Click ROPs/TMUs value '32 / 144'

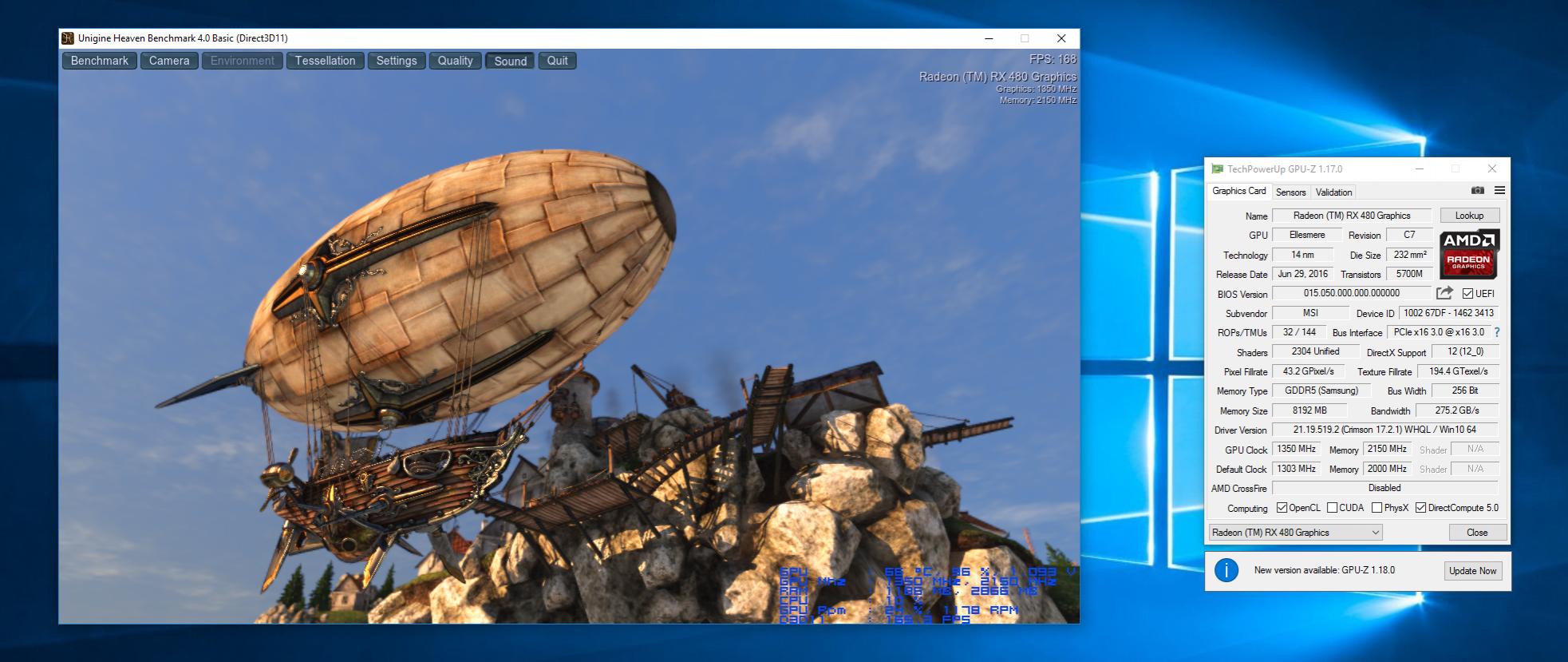(x=1299, y=332)
